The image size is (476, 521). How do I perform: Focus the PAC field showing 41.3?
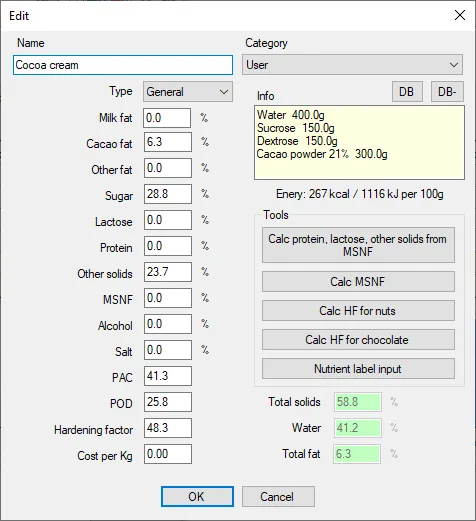(167, 376)
